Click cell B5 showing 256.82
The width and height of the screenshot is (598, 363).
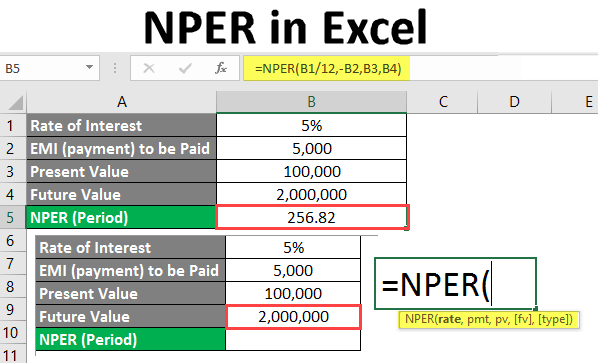312,217
